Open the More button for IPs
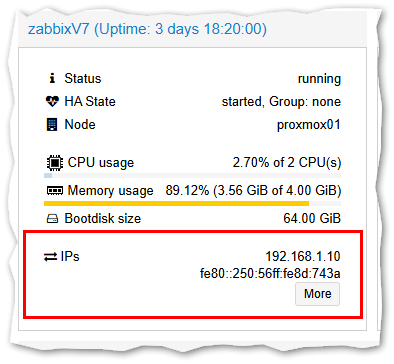The image size is (394, 364). coord(317,294)
